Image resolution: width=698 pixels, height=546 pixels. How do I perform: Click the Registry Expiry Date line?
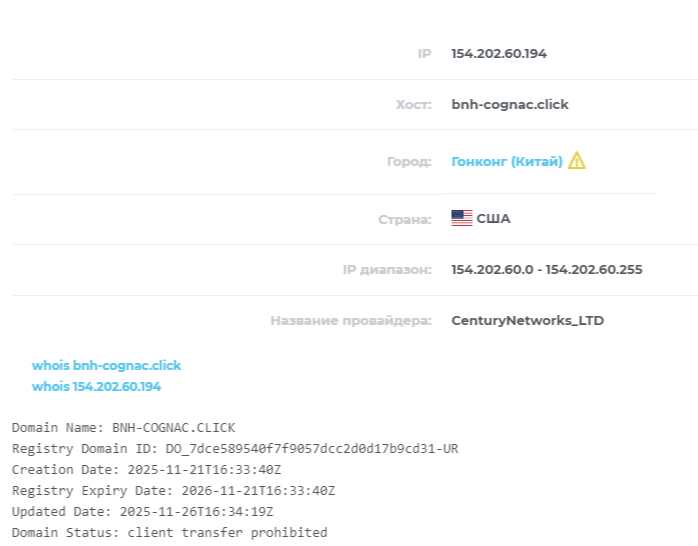coord(173,490)
